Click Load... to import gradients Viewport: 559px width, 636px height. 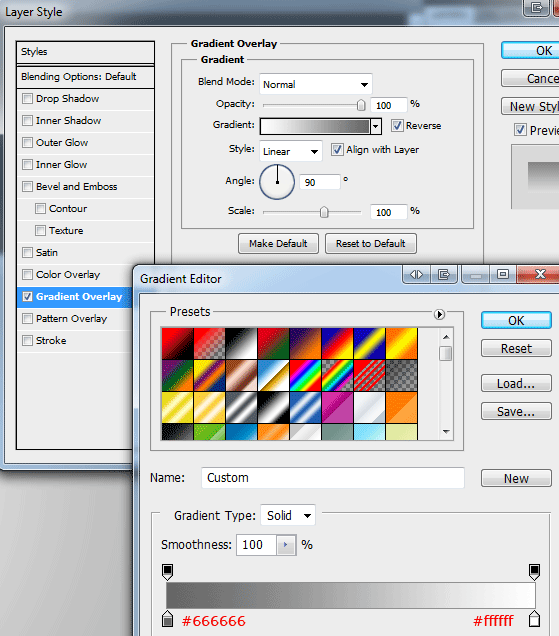pyautogui.click(x=516, y=383)
